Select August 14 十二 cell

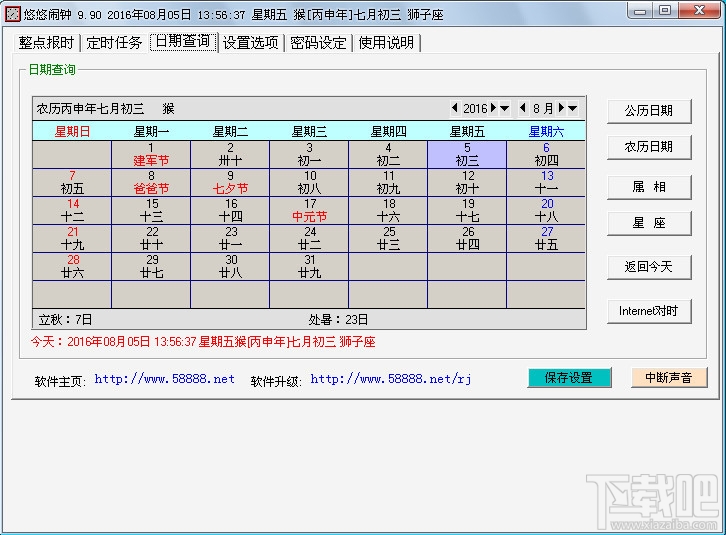[x=72, y=211]
